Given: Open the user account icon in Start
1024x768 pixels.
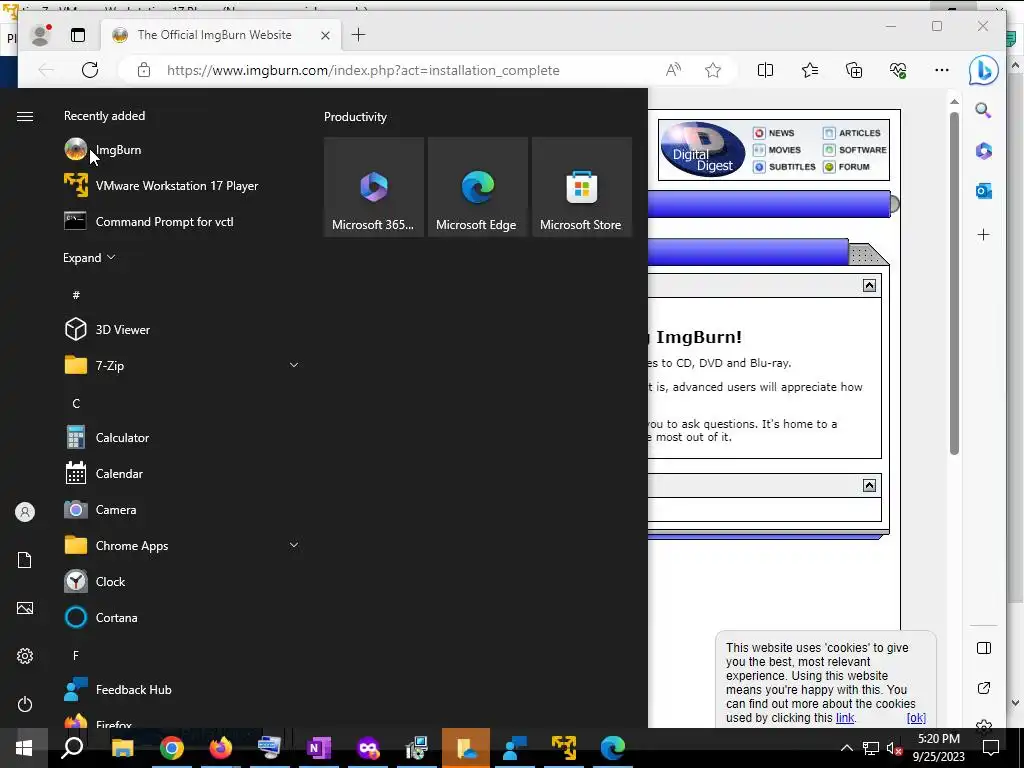Looking at the screenshot, I should [x=25, y=512].
